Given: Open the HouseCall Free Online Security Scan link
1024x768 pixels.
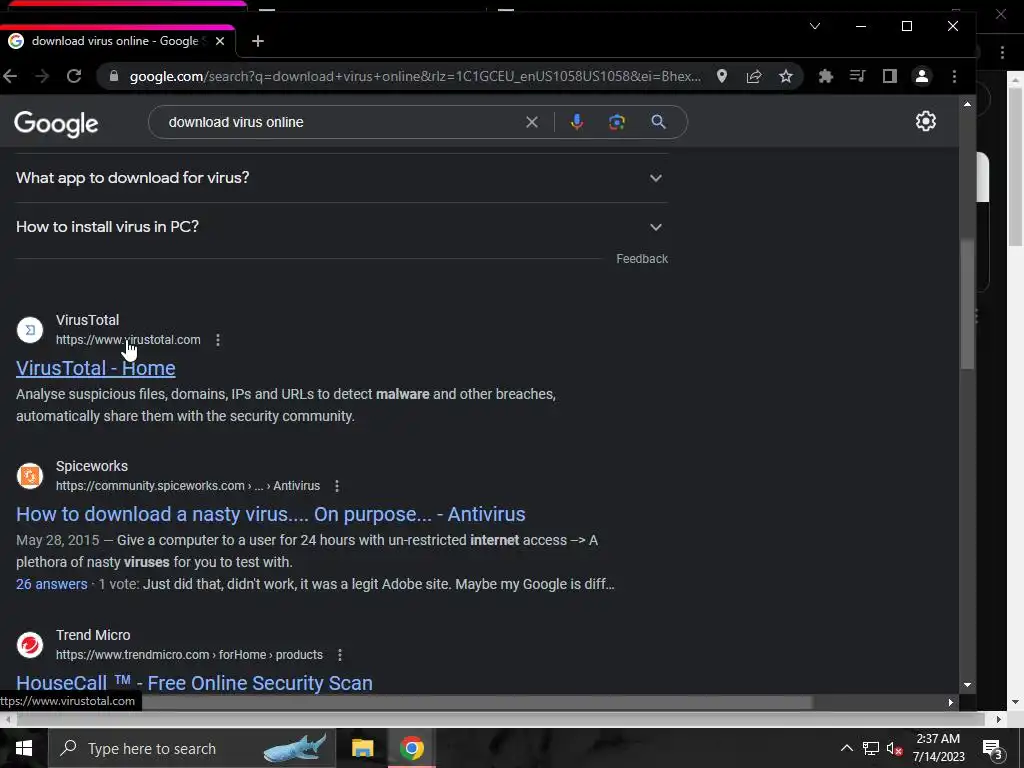Looking at the screenshot, I should pos(194,683).
